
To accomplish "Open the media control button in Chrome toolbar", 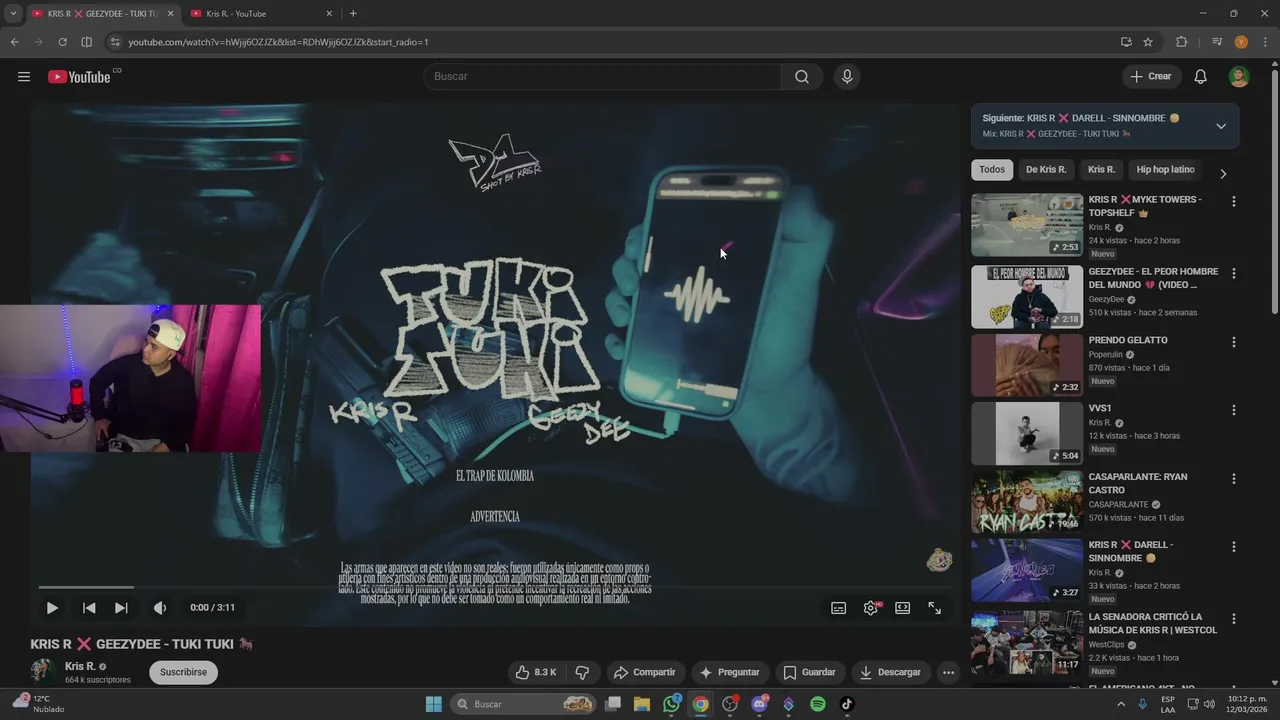I will click(1217, 42).
